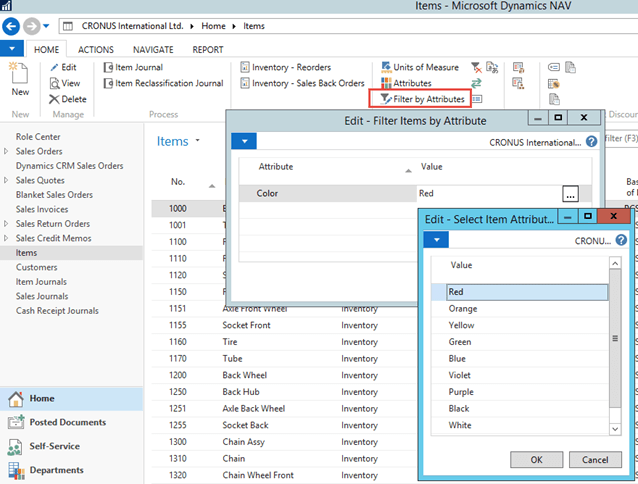638x484 pixels.
Task: Click View in the Manage group
Action: [65, 83]
